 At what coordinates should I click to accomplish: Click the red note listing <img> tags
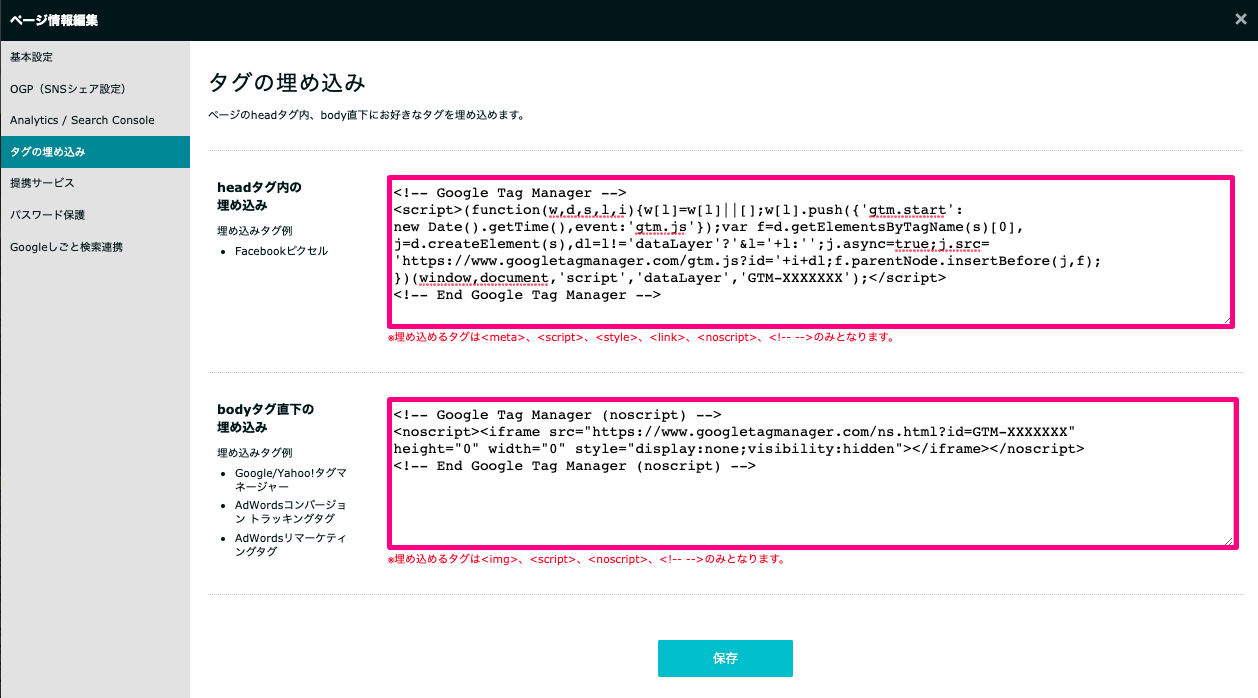[587, 560]
